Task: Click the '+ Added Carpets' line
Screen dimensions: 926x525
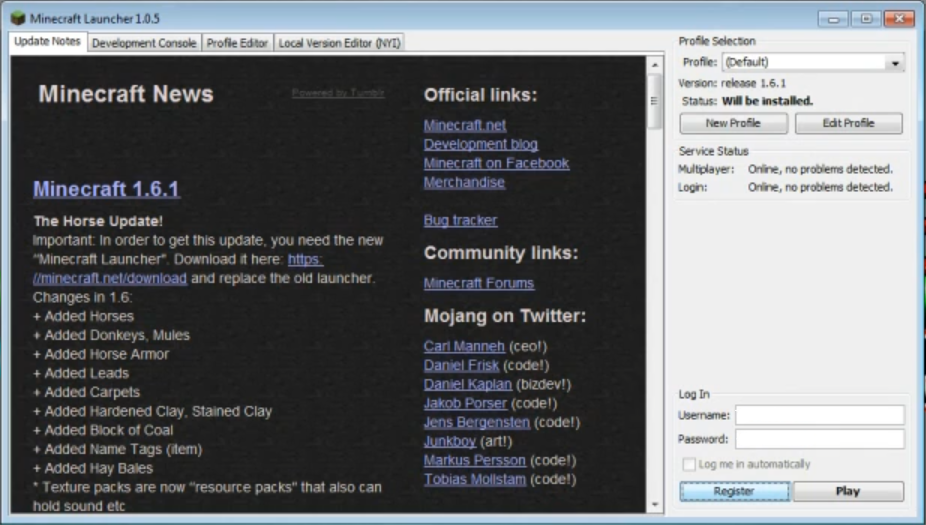Action: pos(87,392)
